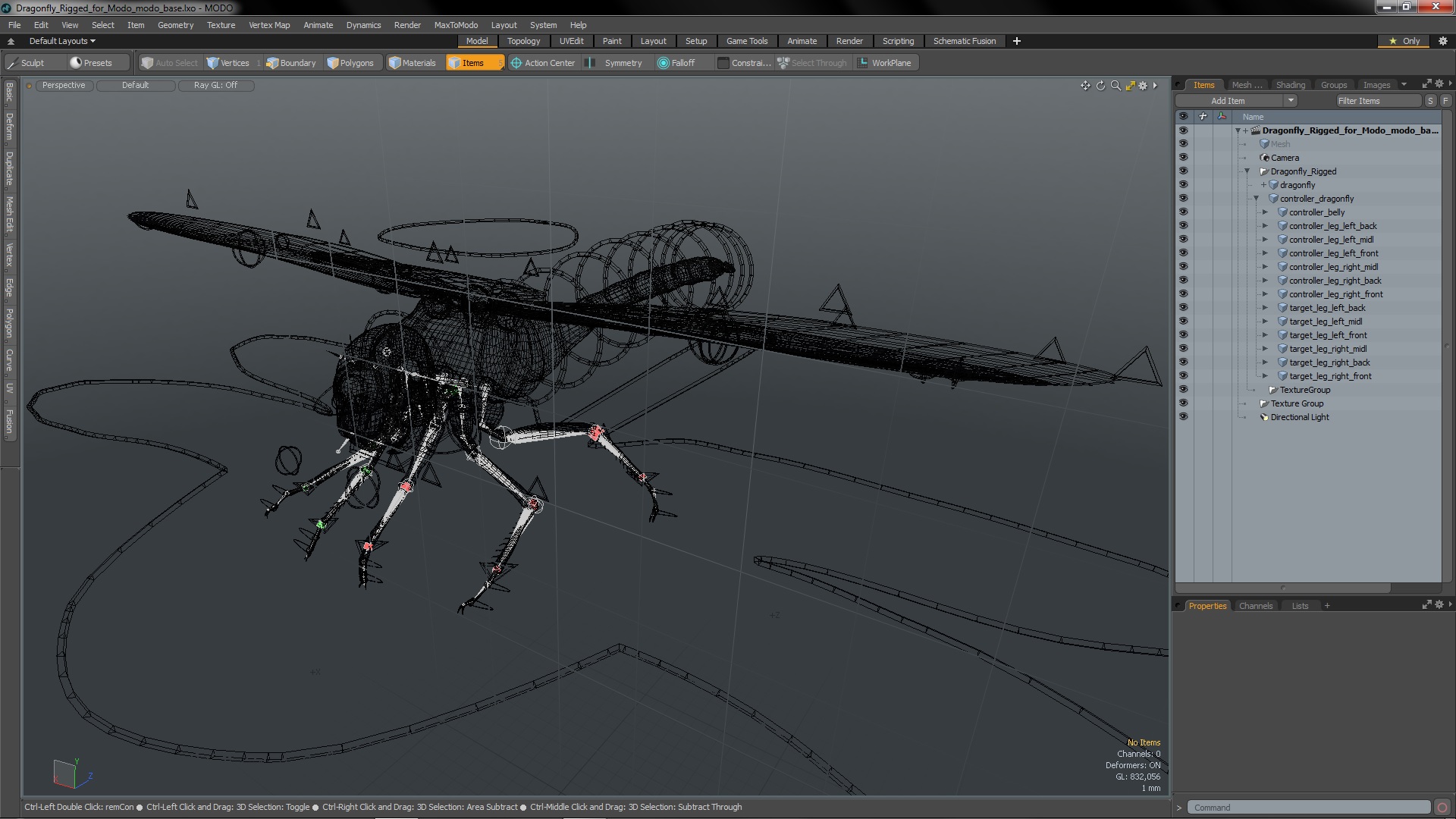This screenshot has width=1456, height=819.
Task: Add a new layout tab with plus
Action: tap(1016, 41)
